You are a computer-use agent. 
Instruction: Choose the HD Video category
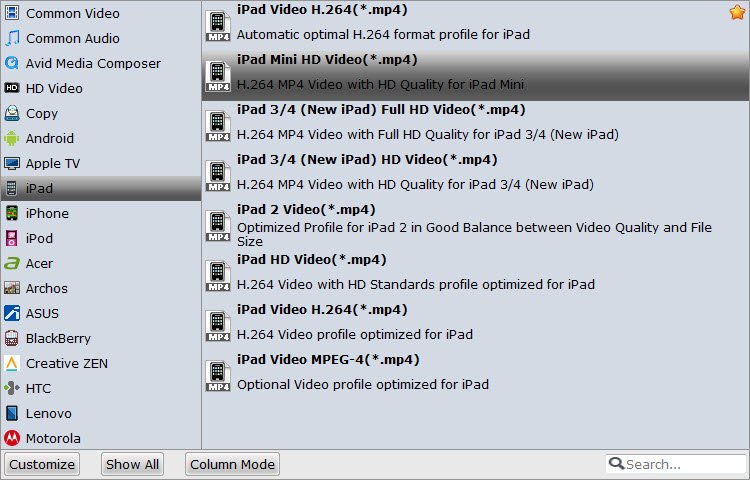tap(54, 88)
